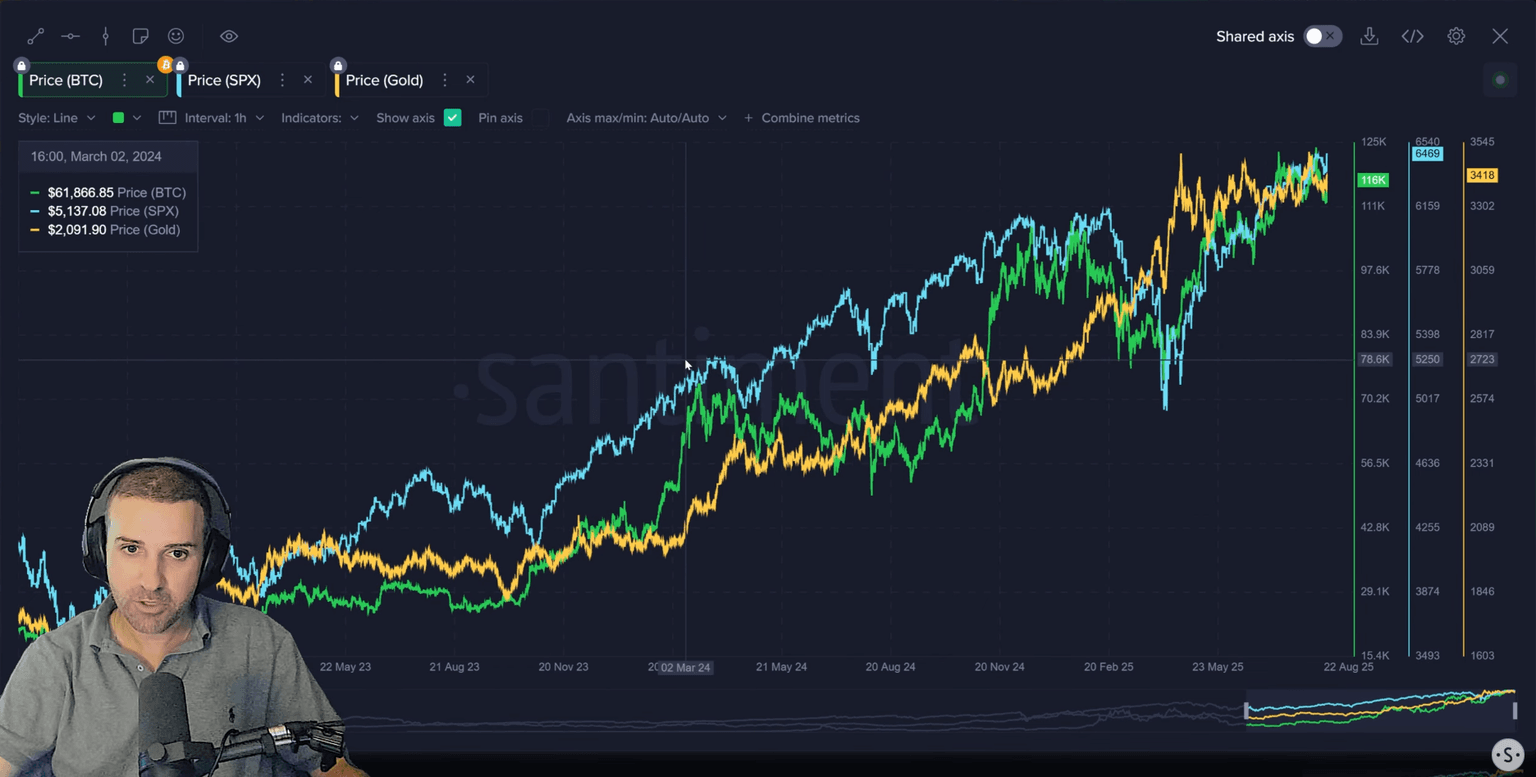Toggle drawings visibility eye icon
Screen dimensions: 1536x777
[x=229, y=36]
